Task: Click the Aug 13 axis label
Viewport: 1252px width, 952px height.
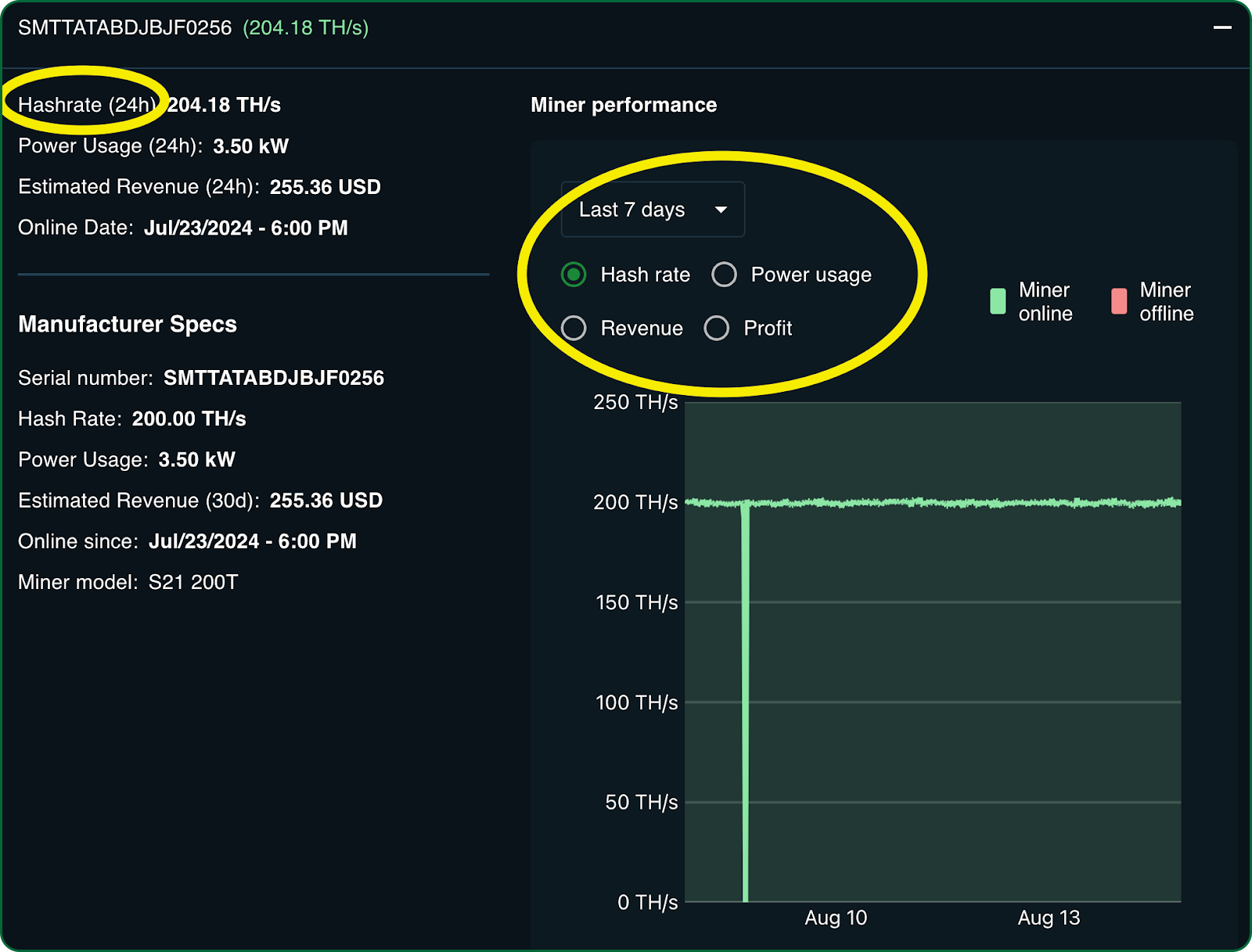Action: [1048, 917]
